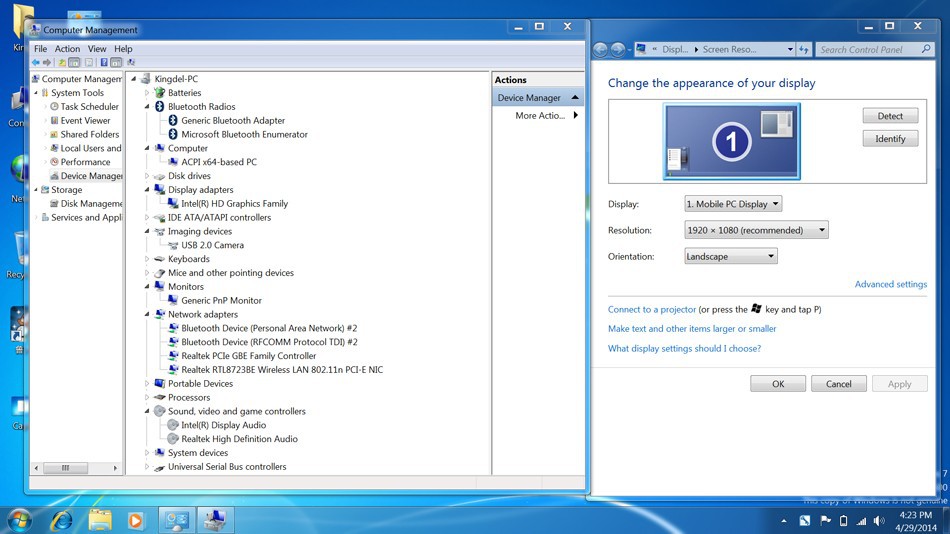950x534 pixels.
Task: Select the Generic Bluetooth Adapter device
Action: click(x=233, y=120)
